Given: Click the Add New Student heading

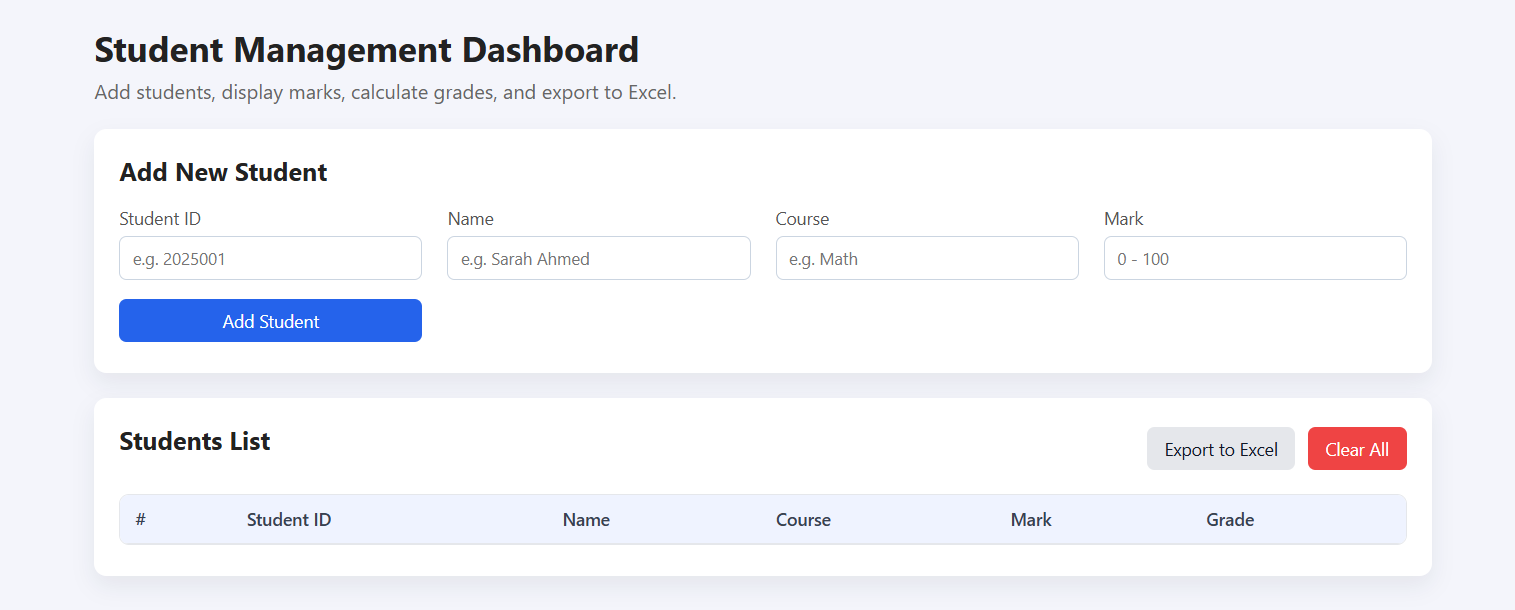Looking at the screenshot, I should pos(223,172).
